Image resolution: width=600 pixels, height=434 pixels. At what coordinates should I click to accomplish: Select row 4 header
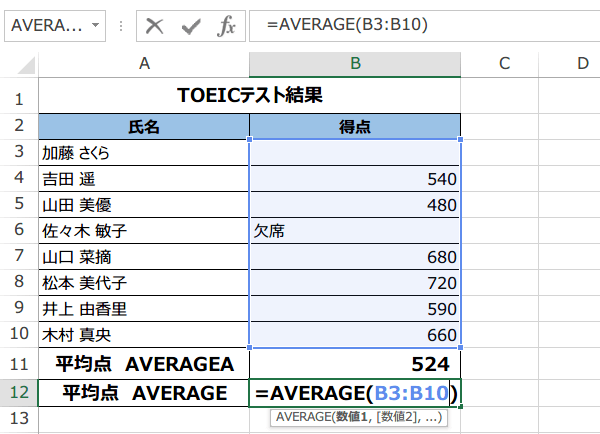tap(19, 178)
